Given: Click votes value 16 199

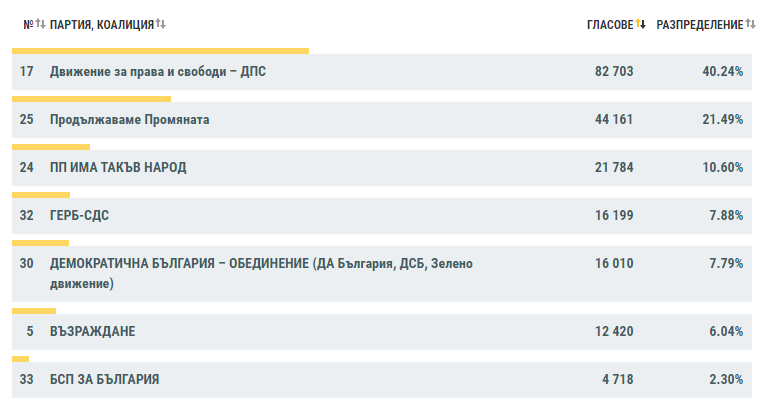Looking at the screenshot, I should click(x=614, y=215).
